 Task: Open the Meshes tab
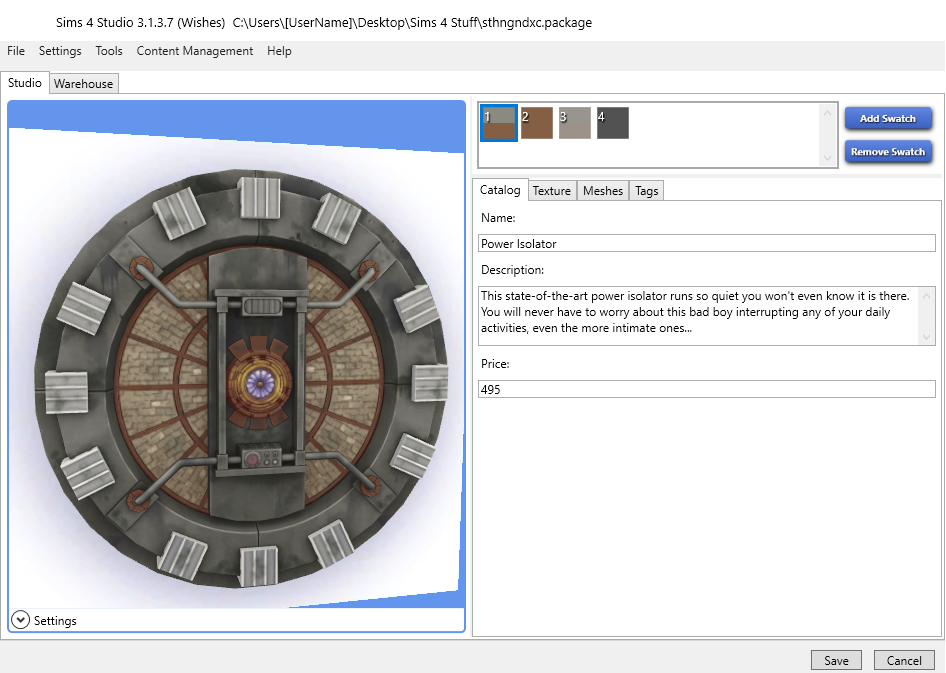[603, 191]
